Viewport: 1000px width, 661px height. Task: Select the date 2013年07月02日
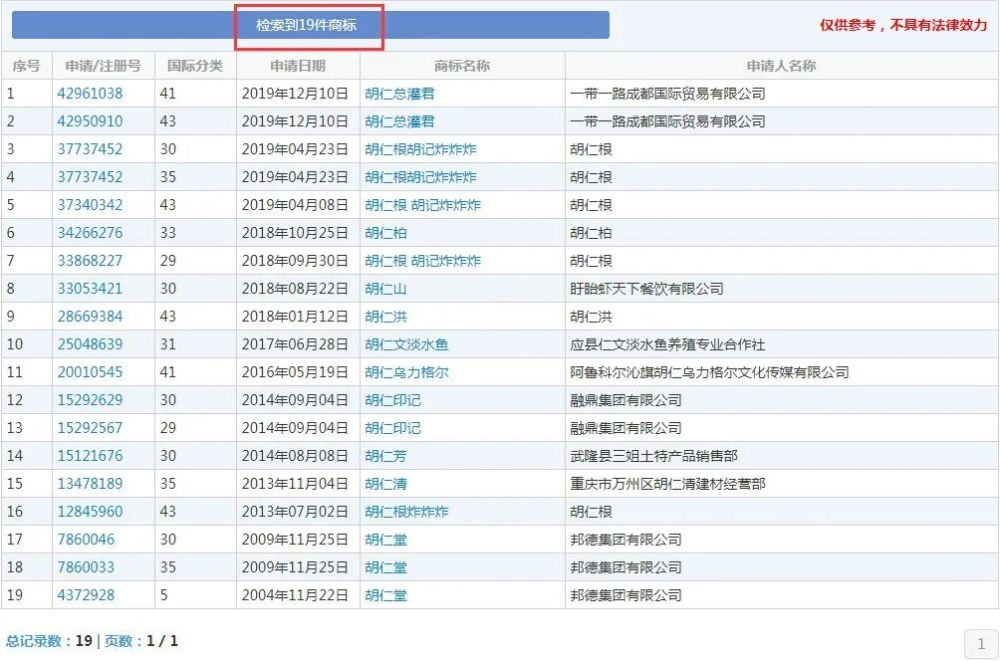coord(295,512)
